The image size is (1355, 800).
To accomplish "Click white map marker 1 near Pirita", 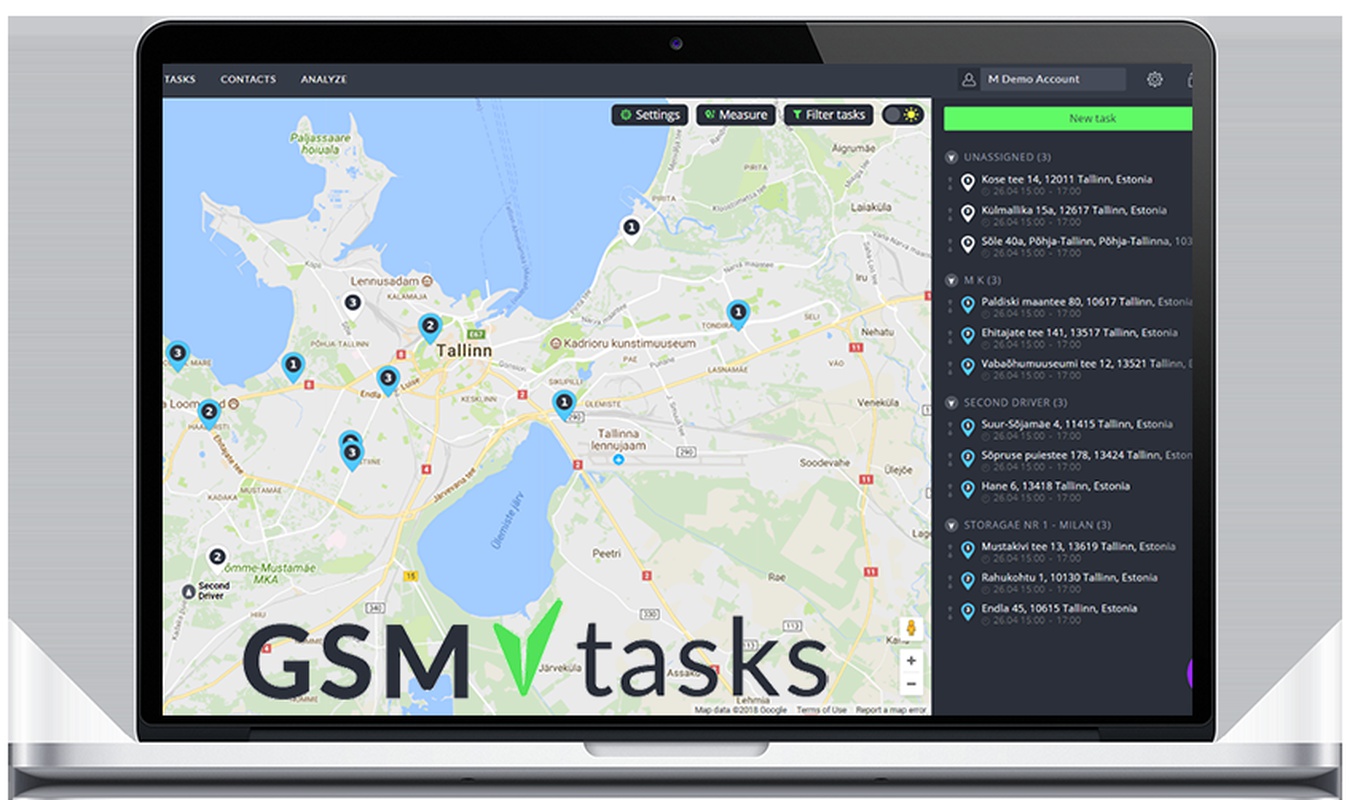I will coord(631,230).
